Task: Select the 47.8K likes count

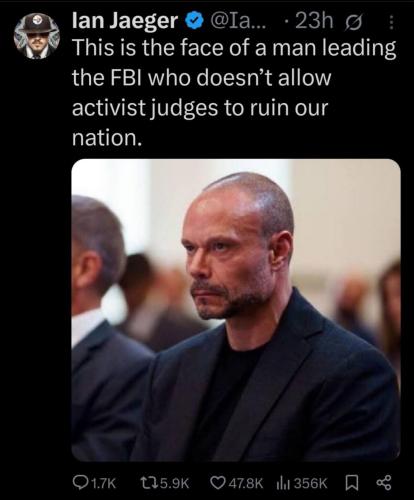Action: coord(246,483)
